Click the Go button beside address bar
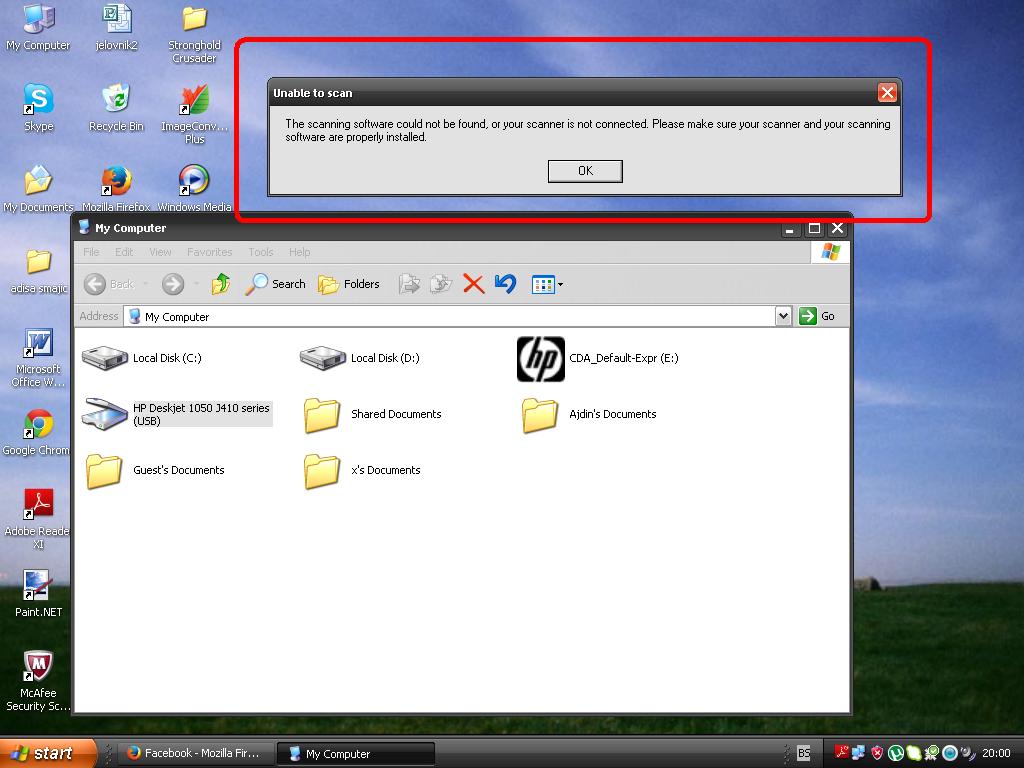 [x=817, y=316]
